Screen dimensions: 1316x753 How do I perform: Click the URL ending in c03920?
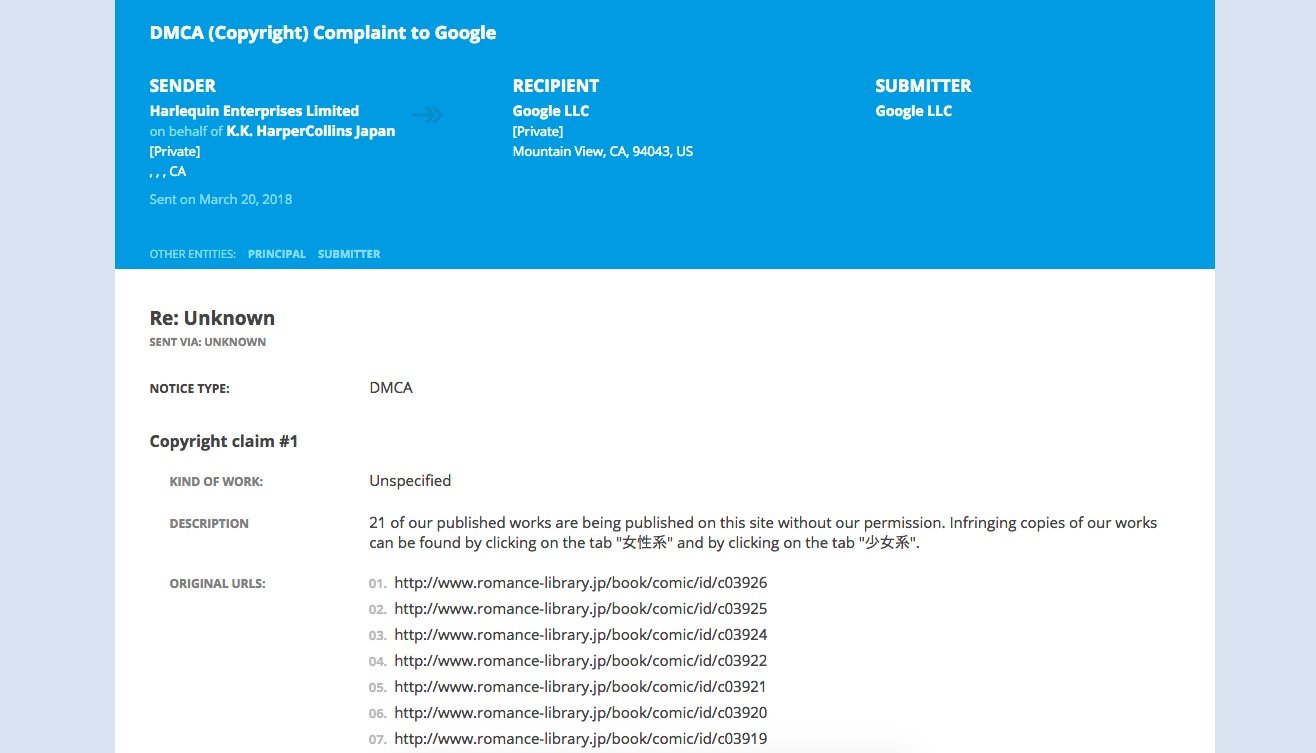[x=581, y=713]
